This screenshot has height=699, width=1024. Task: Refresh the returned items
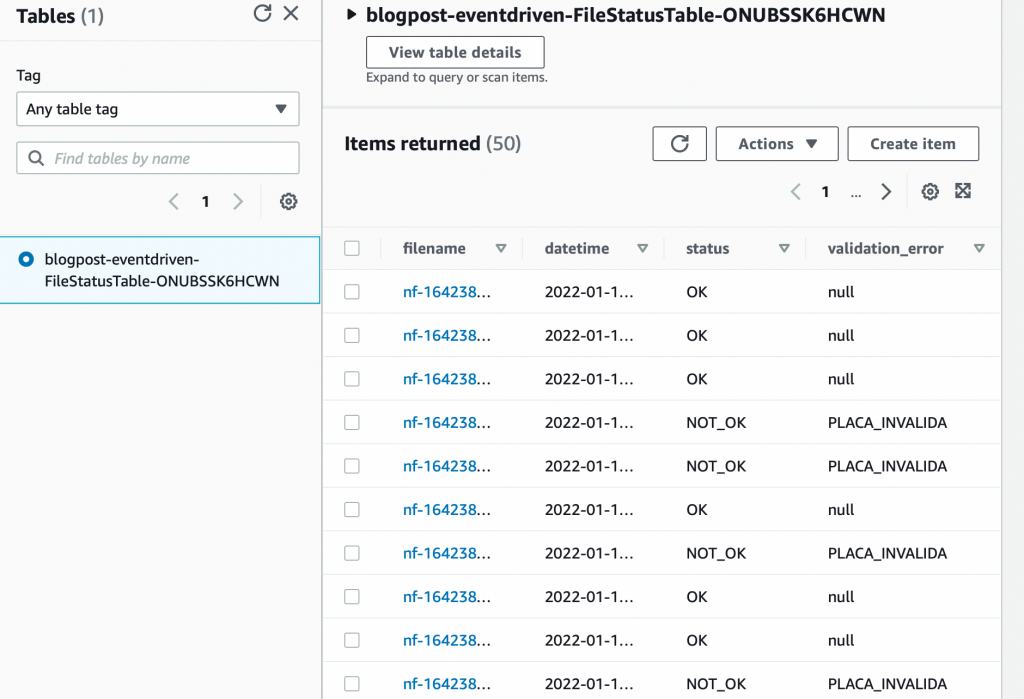(679, 144)
